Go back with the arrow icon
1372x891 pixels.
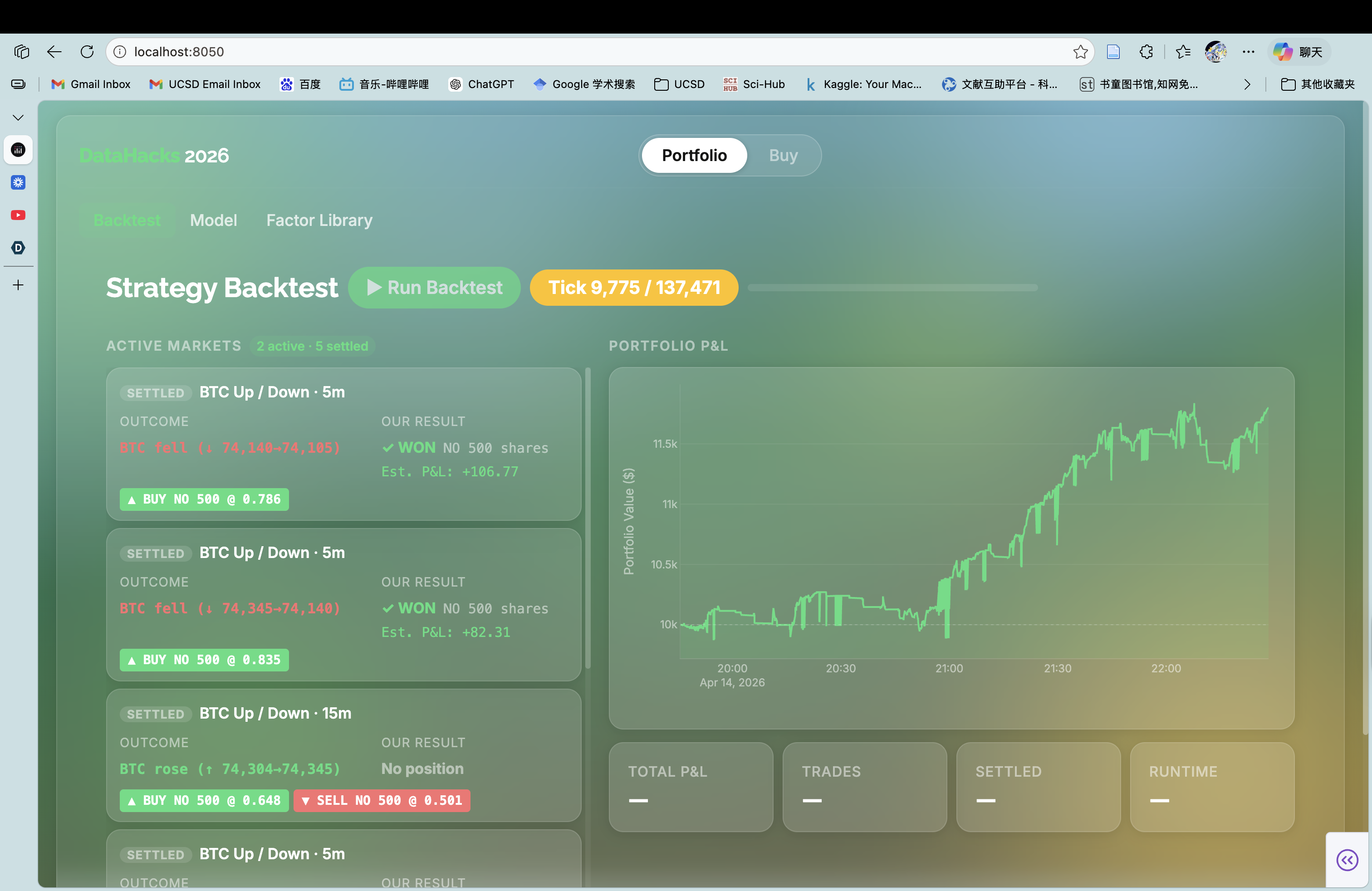[54, 52]
